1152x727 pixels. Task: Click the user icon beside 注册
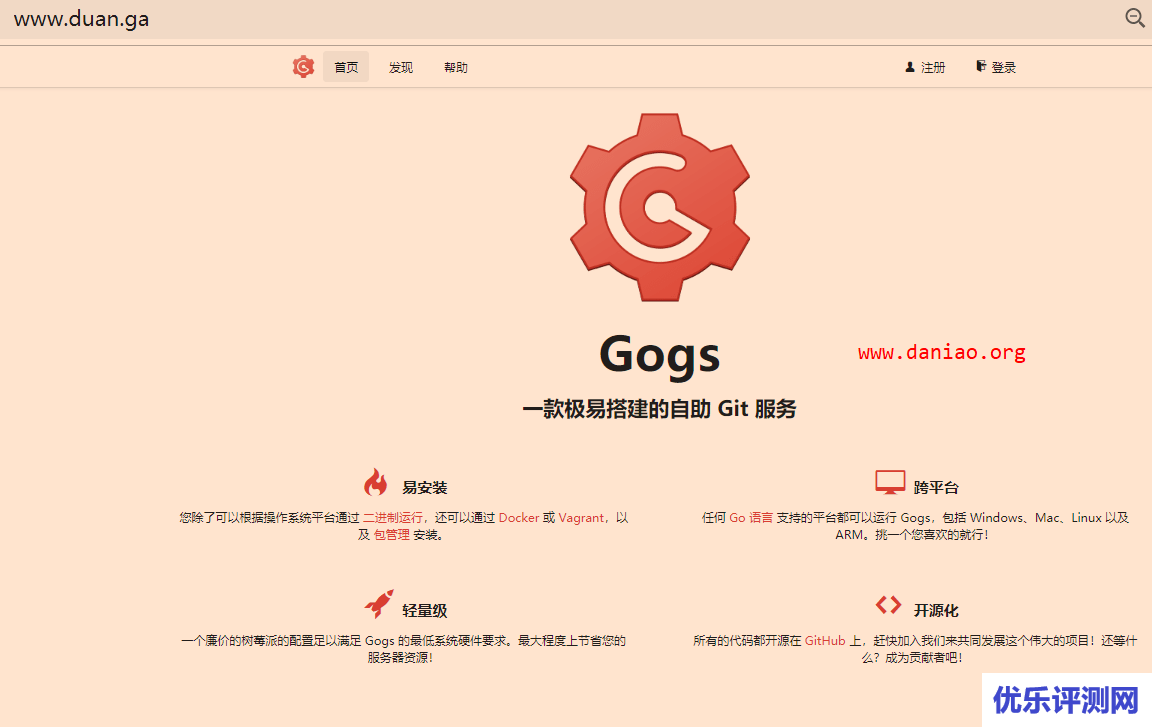[910, 67]
